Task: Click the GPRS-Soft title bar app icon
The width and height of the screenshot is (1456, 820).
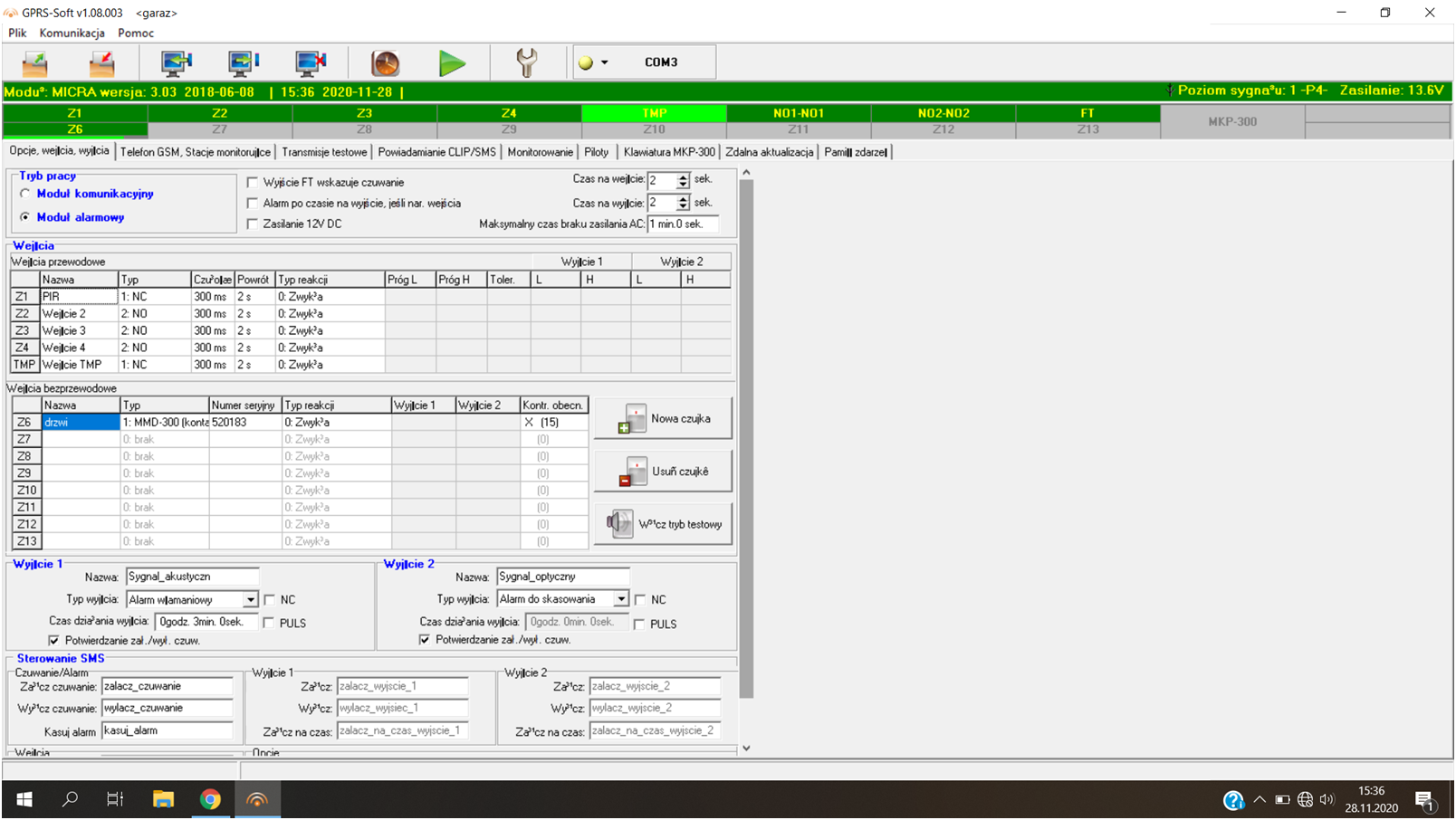Action: pyautogui.click(x=11, y=13)
